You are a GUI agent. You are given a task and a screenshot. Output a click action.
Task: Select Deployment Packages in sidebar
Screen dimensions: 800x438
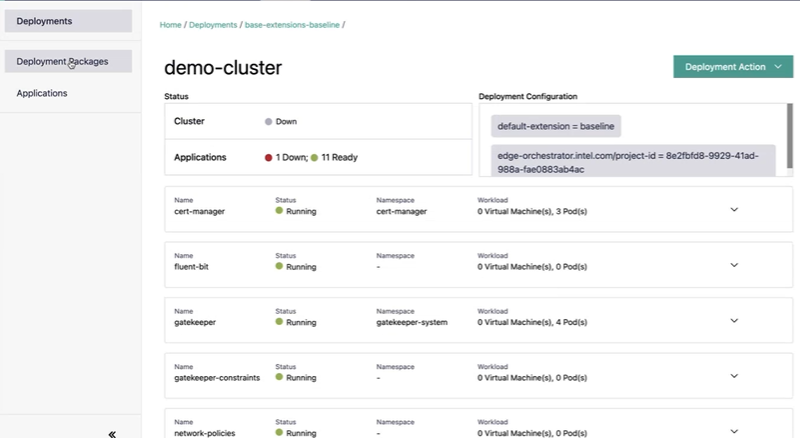(67, 62)
